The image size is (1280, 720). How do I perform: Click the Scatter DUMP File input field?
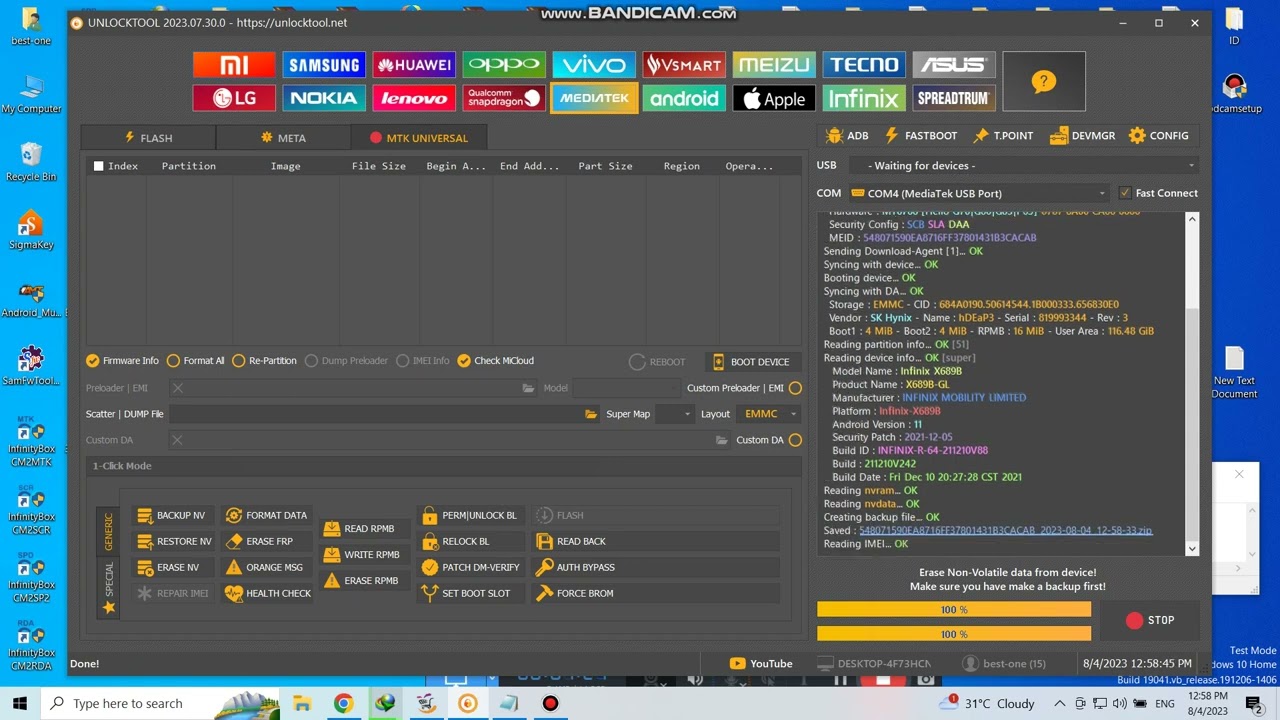tap(375, 414)
